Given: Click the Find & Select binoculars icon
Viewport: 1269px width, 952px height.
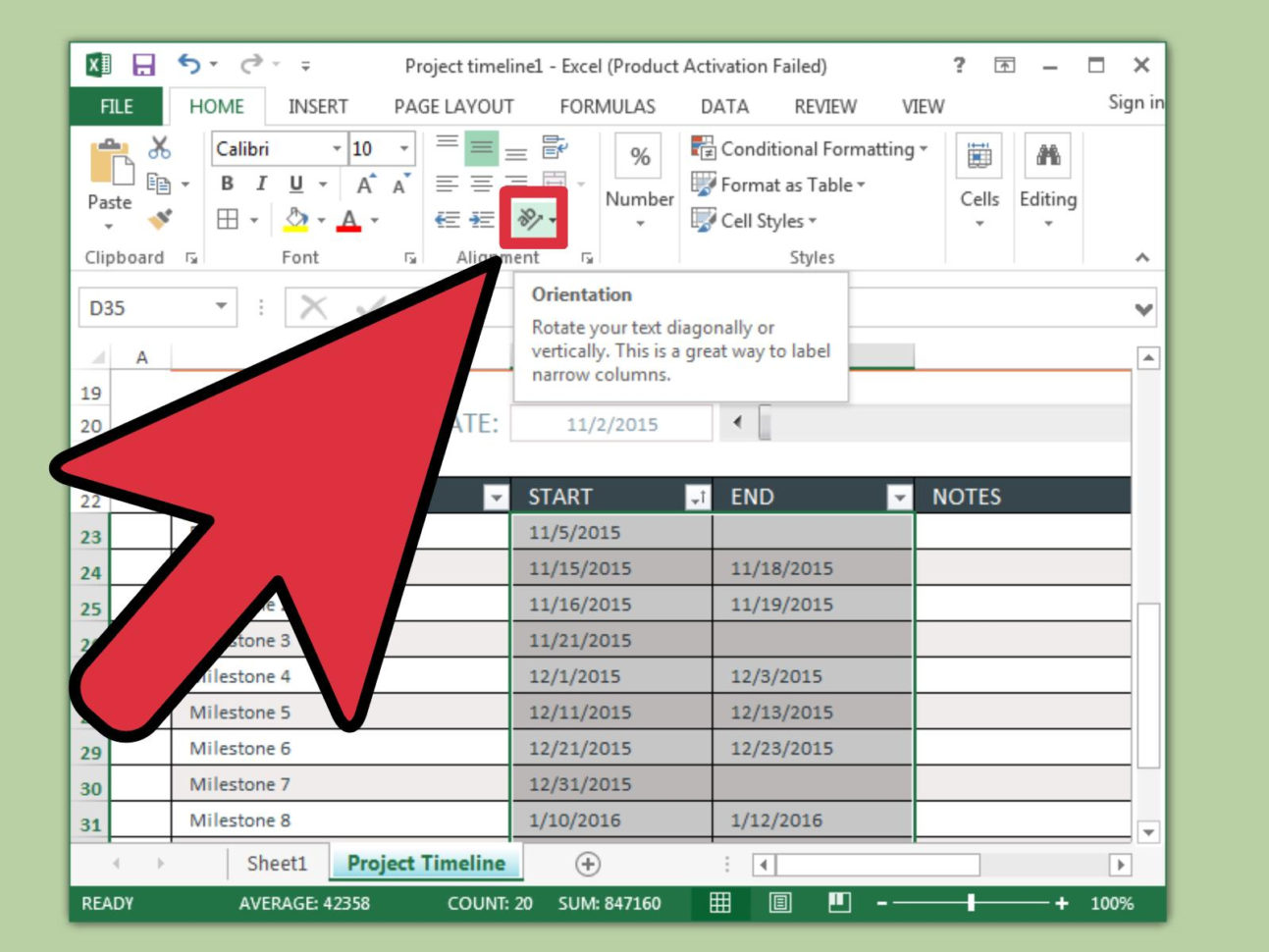Looking at the screenshot, I should tap(1048, 154).
